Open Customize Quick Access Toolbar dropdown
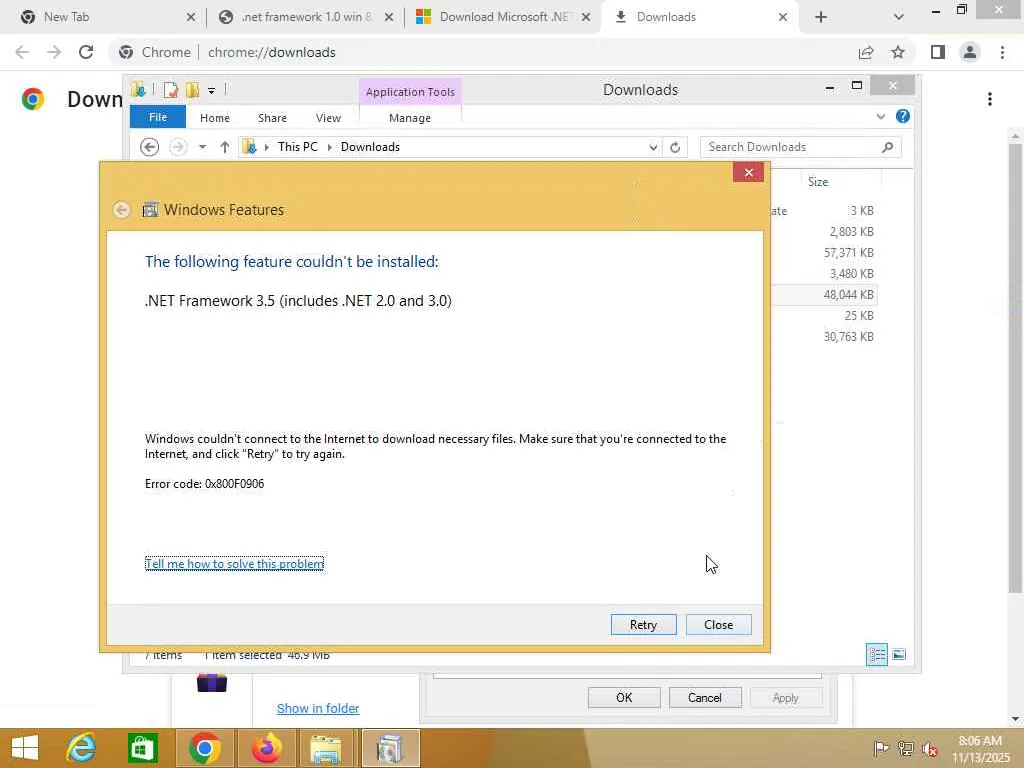 (212, 90)
